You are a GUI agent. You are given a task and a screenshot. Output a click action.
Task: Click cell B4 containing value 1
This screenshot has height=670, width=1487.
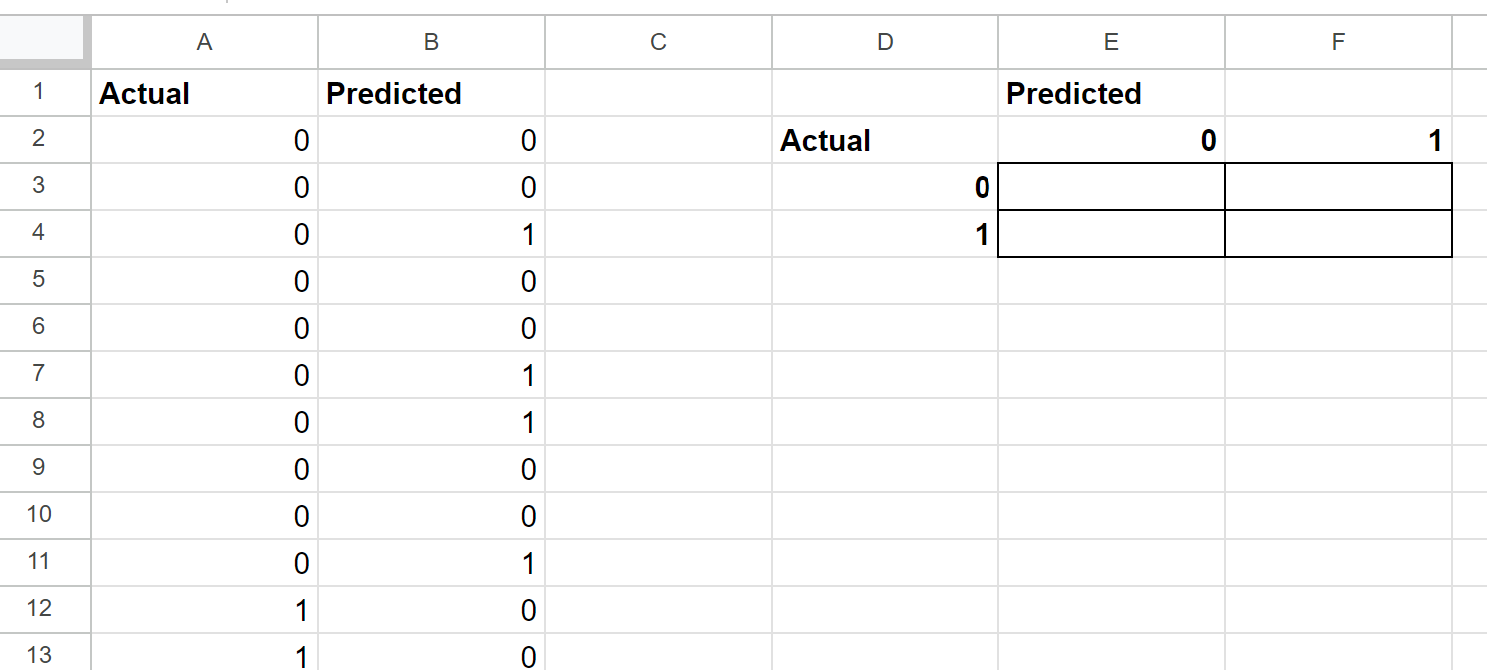tap(431, 234)
